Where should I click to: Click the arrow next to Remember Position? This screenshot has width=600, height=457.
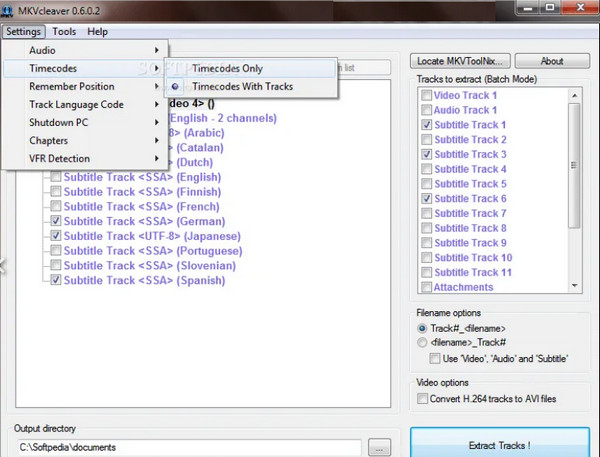[157, 86]
